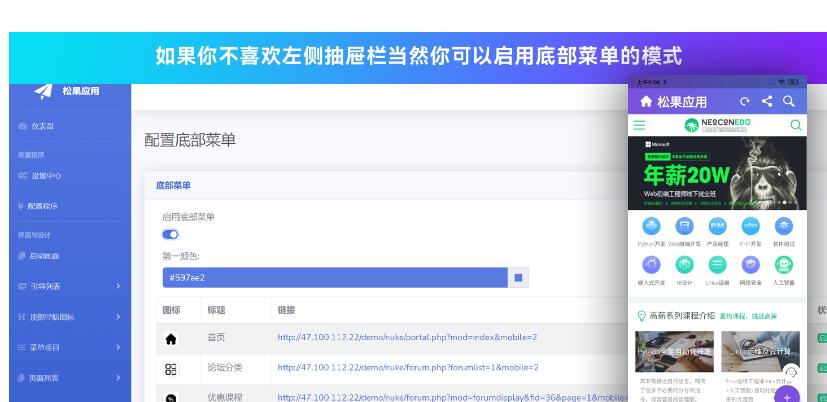The image size is (827, 402).
Task: Toggle the 启用底部菜单 switch
Action: point(170,234)
